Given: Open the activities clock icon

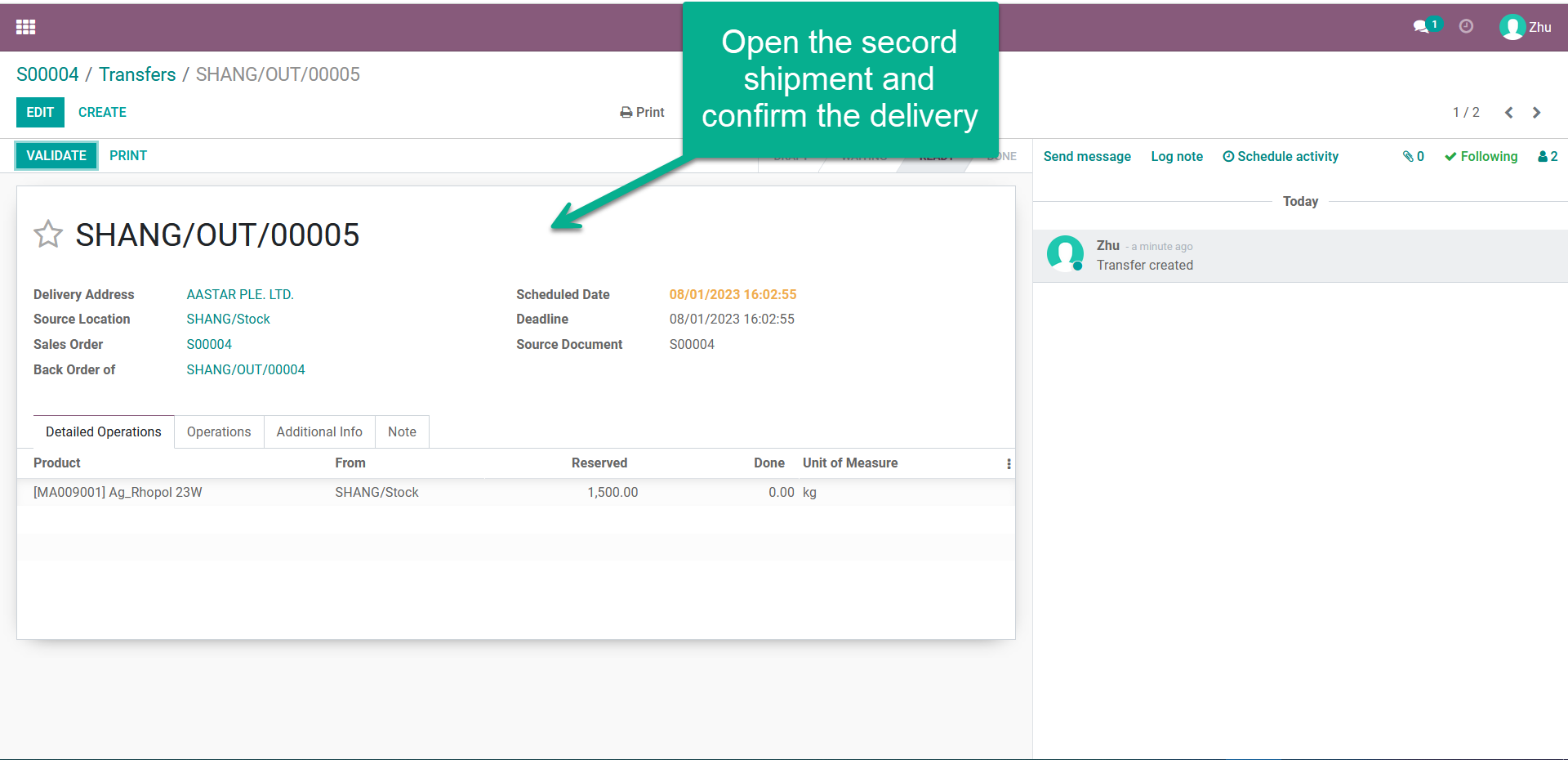Looking at the screenshot, I should tap(1467, 26).
